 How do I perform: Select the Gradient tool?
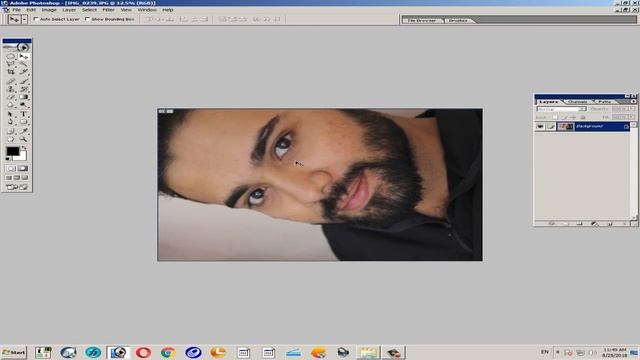[x=24, y=97]
